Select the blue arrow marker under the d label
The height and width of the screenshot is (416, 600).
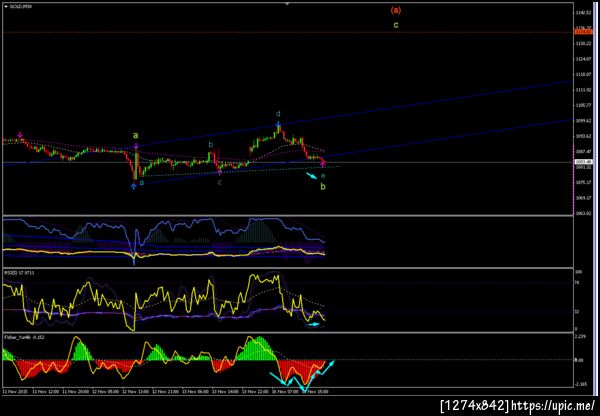click(x=279, y=124)
